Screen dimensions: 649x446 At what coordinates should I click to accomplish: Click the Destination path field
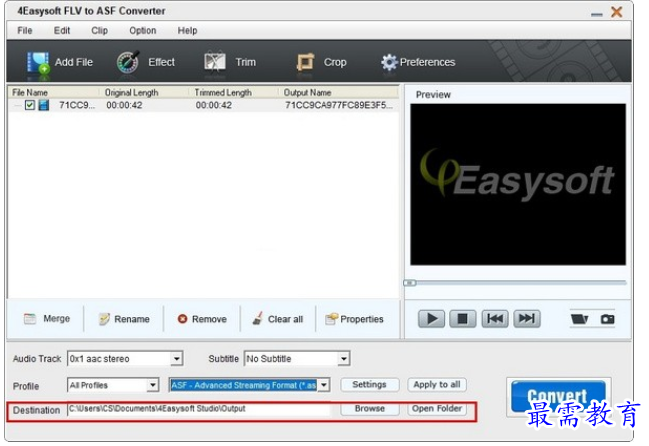click(x=199, y=409)
